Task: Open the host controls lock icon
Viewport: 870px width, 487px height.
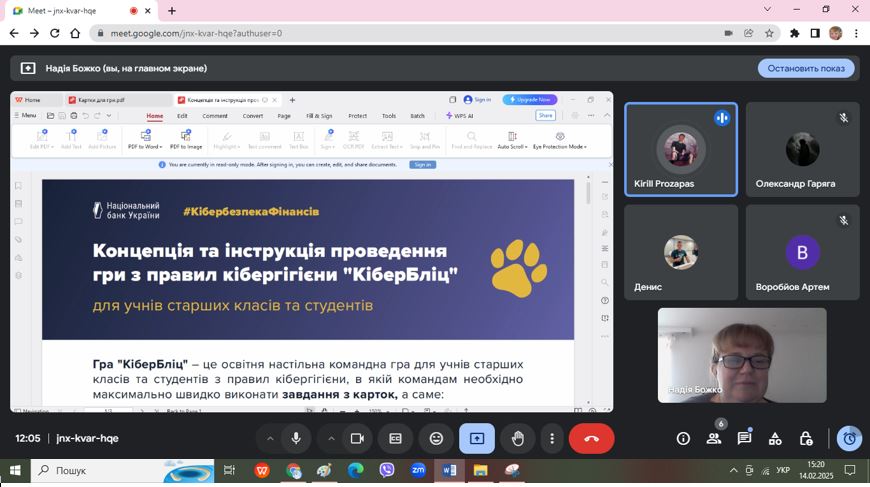Action: 806,438
